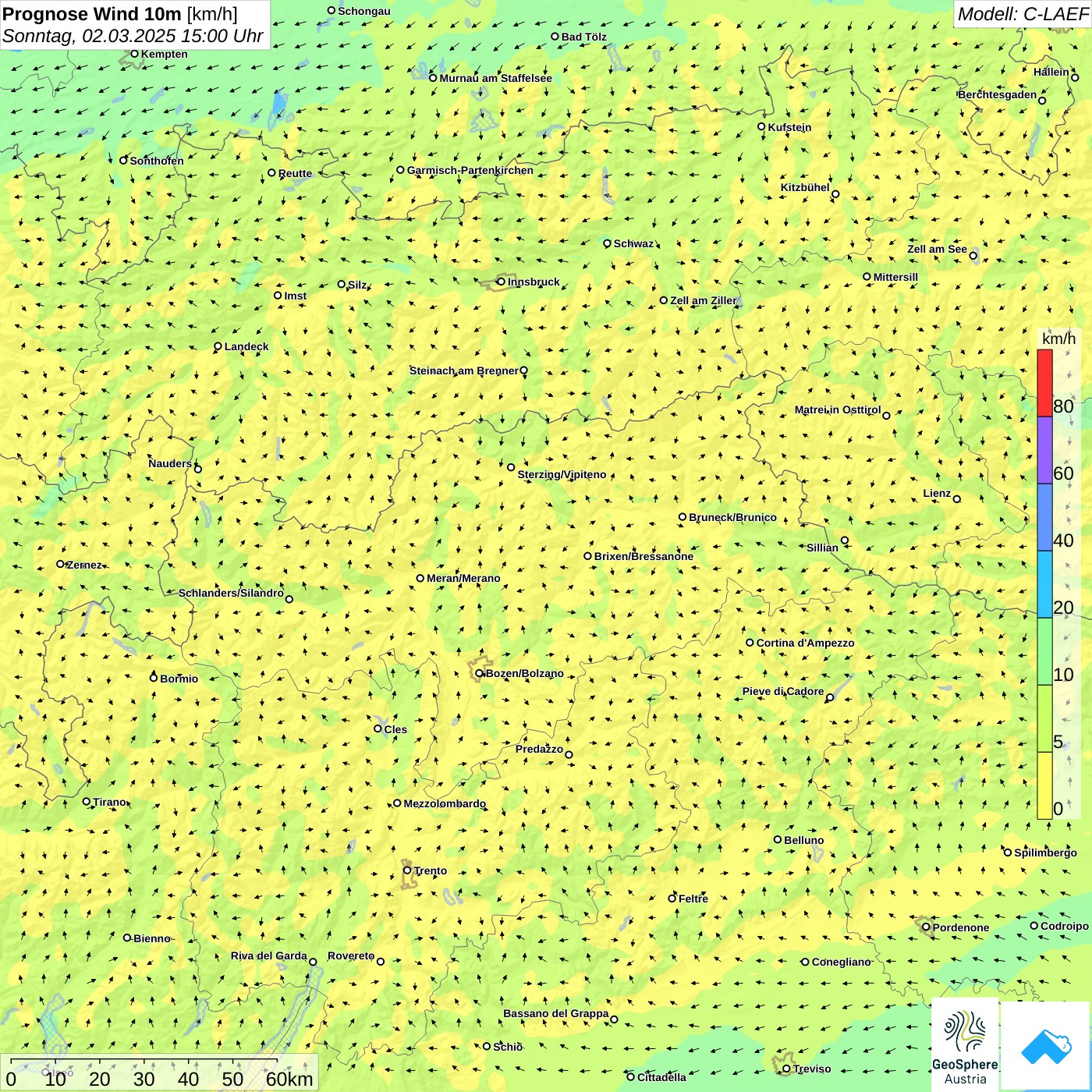Viewport: 1092px width, 1092px height.
Task: Click the Pordenone city marker
Action: point(926,927)
